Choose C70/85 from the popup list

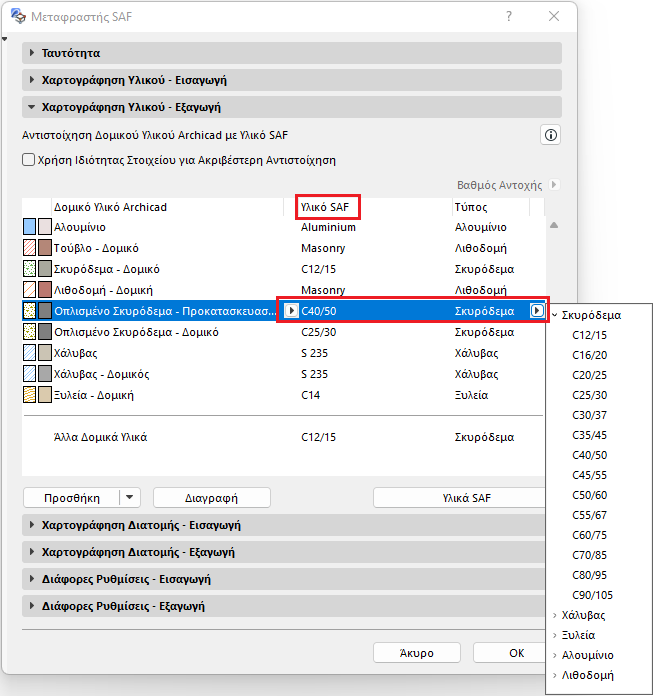pos(589,555)
